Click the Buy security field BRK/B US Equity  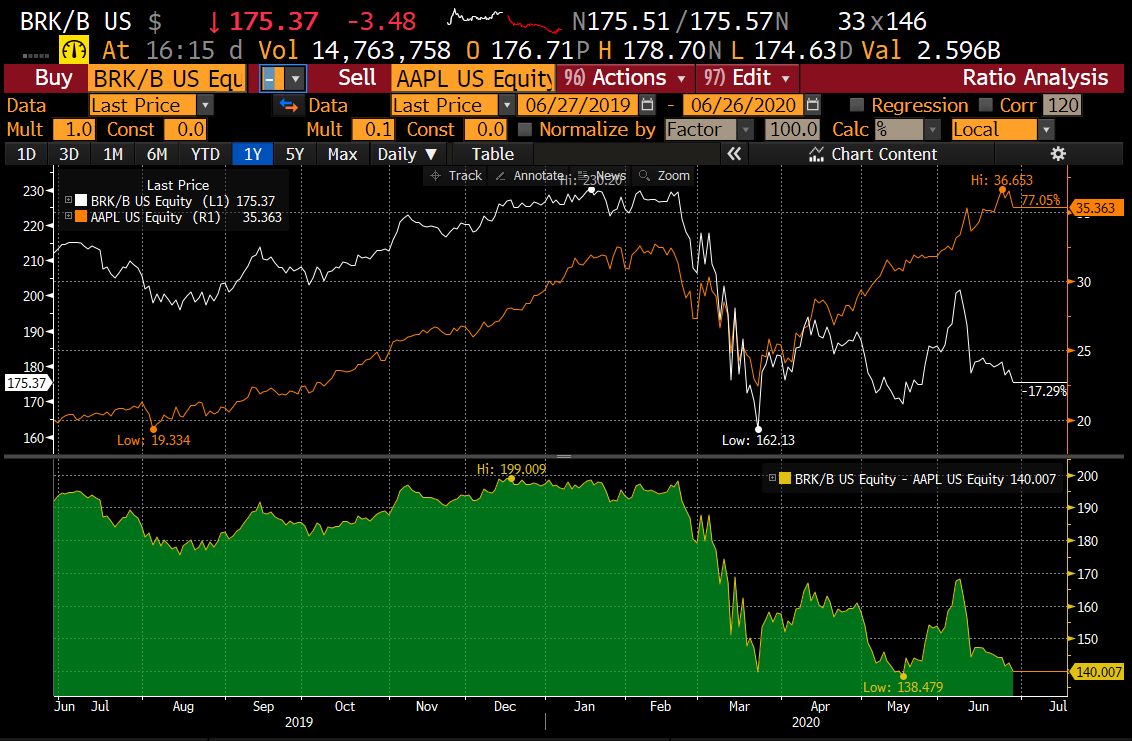tap(167, 78)
